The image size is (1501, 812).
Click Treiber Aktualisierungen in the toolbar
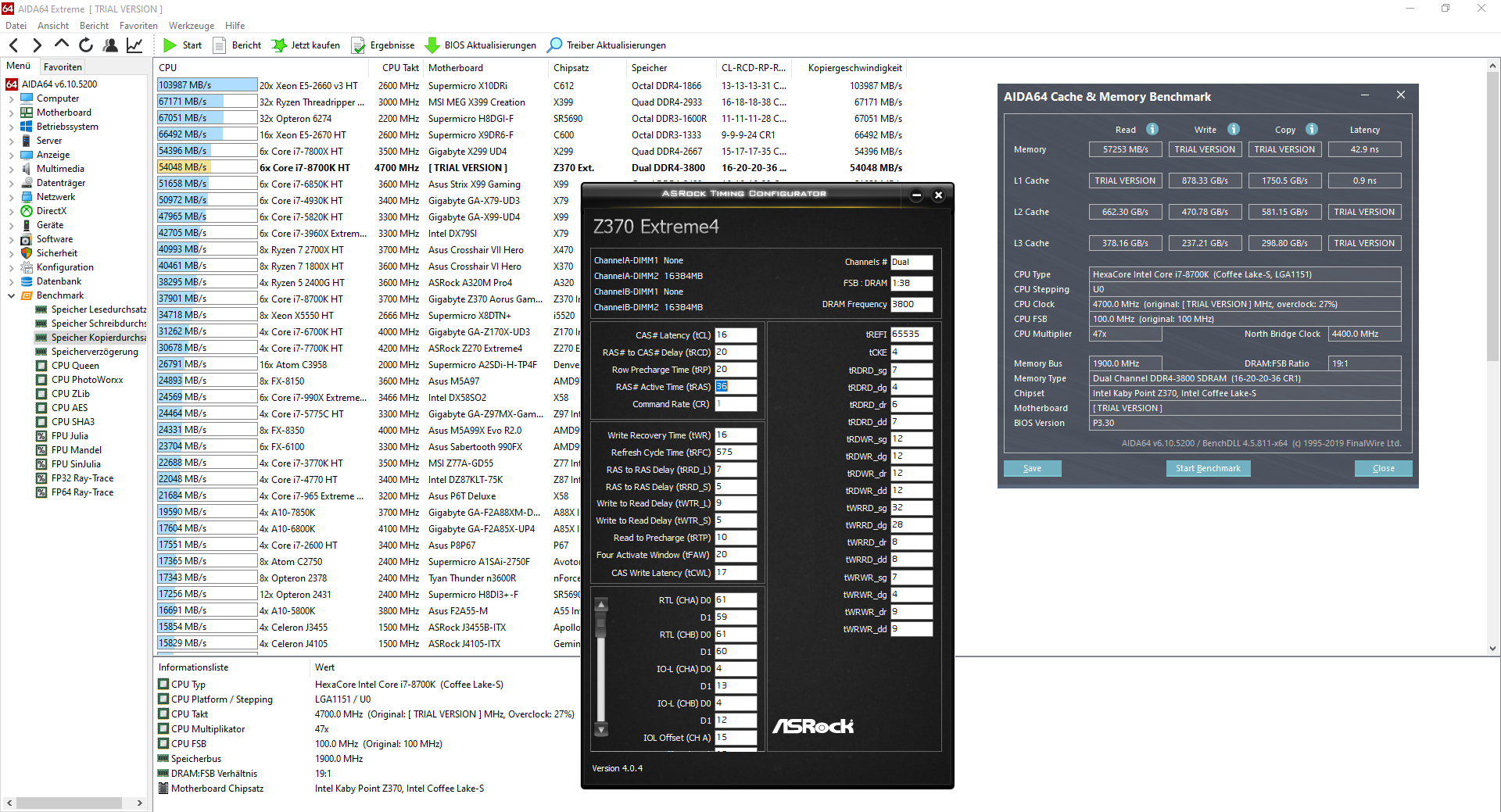(x=607, y=45)
